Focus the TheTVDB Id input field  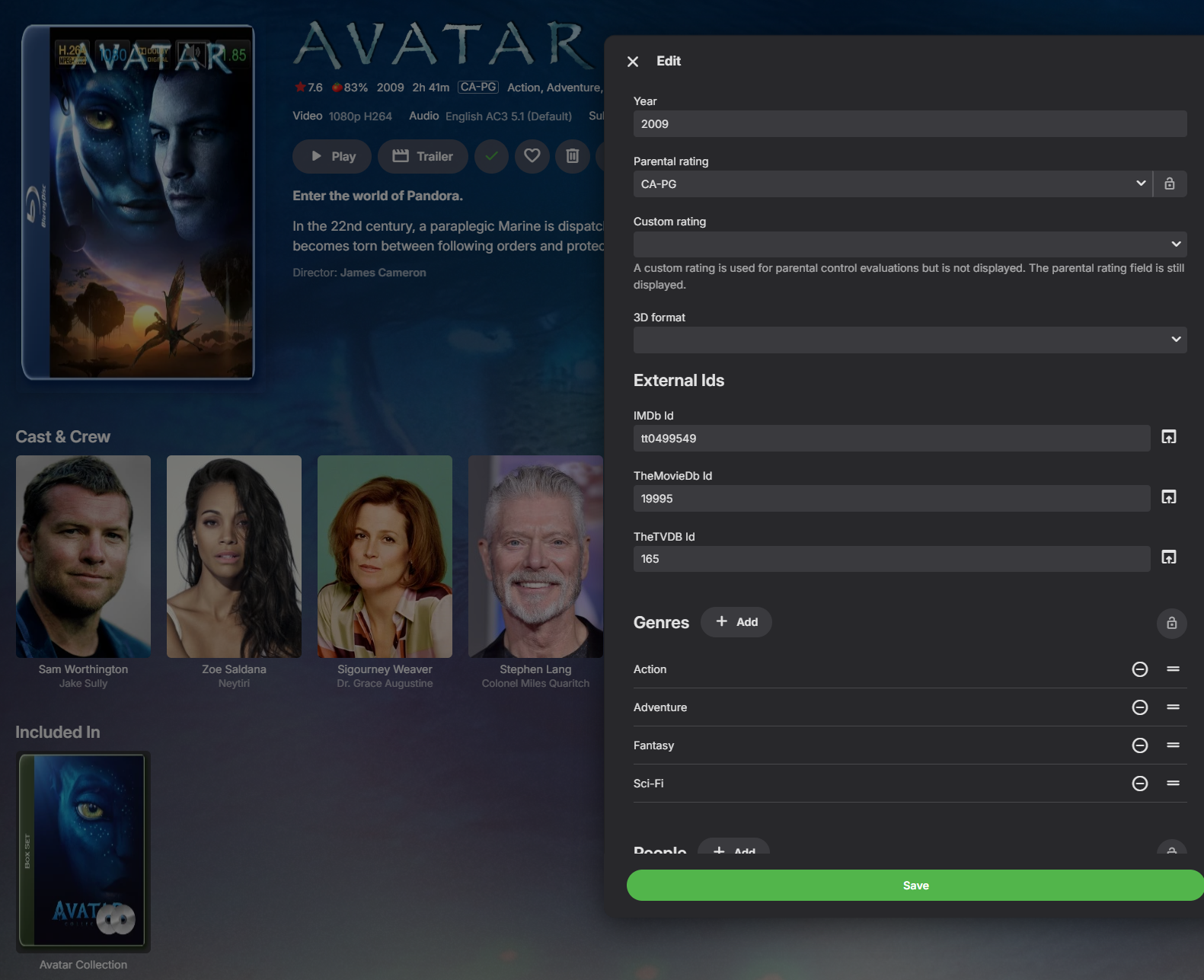(892, 559)
